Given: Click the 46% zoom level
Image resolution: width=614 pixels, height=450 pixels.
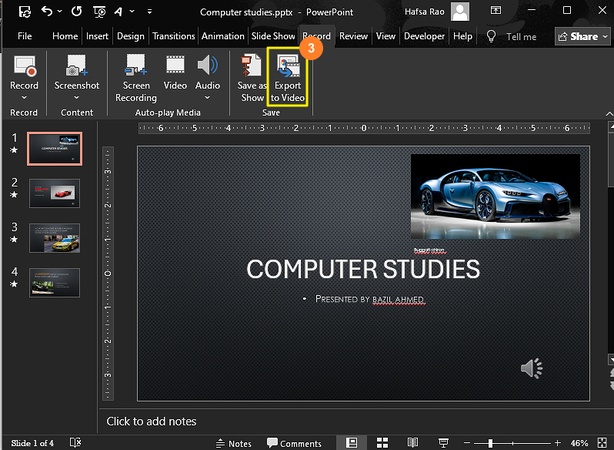Looking at the screenshot, I should [579, 443].
